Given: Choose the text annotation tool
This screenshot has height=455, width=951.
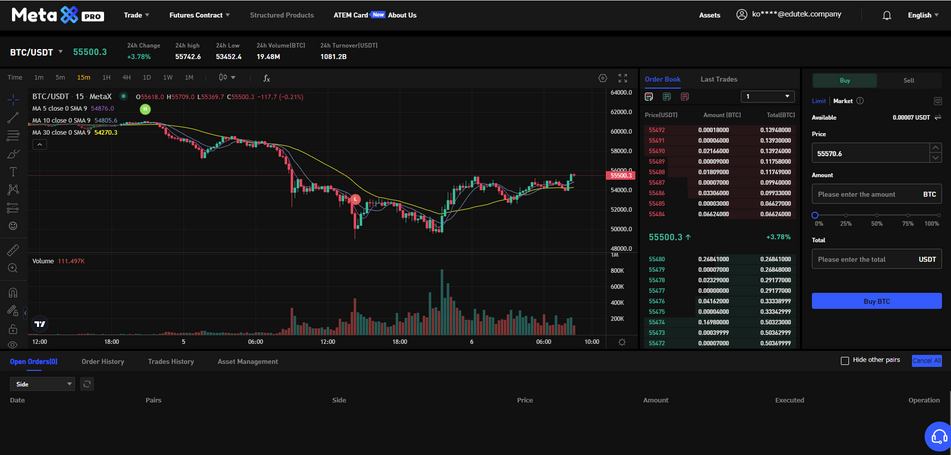Looking at the screenshot, I should [x=13, y=171].
